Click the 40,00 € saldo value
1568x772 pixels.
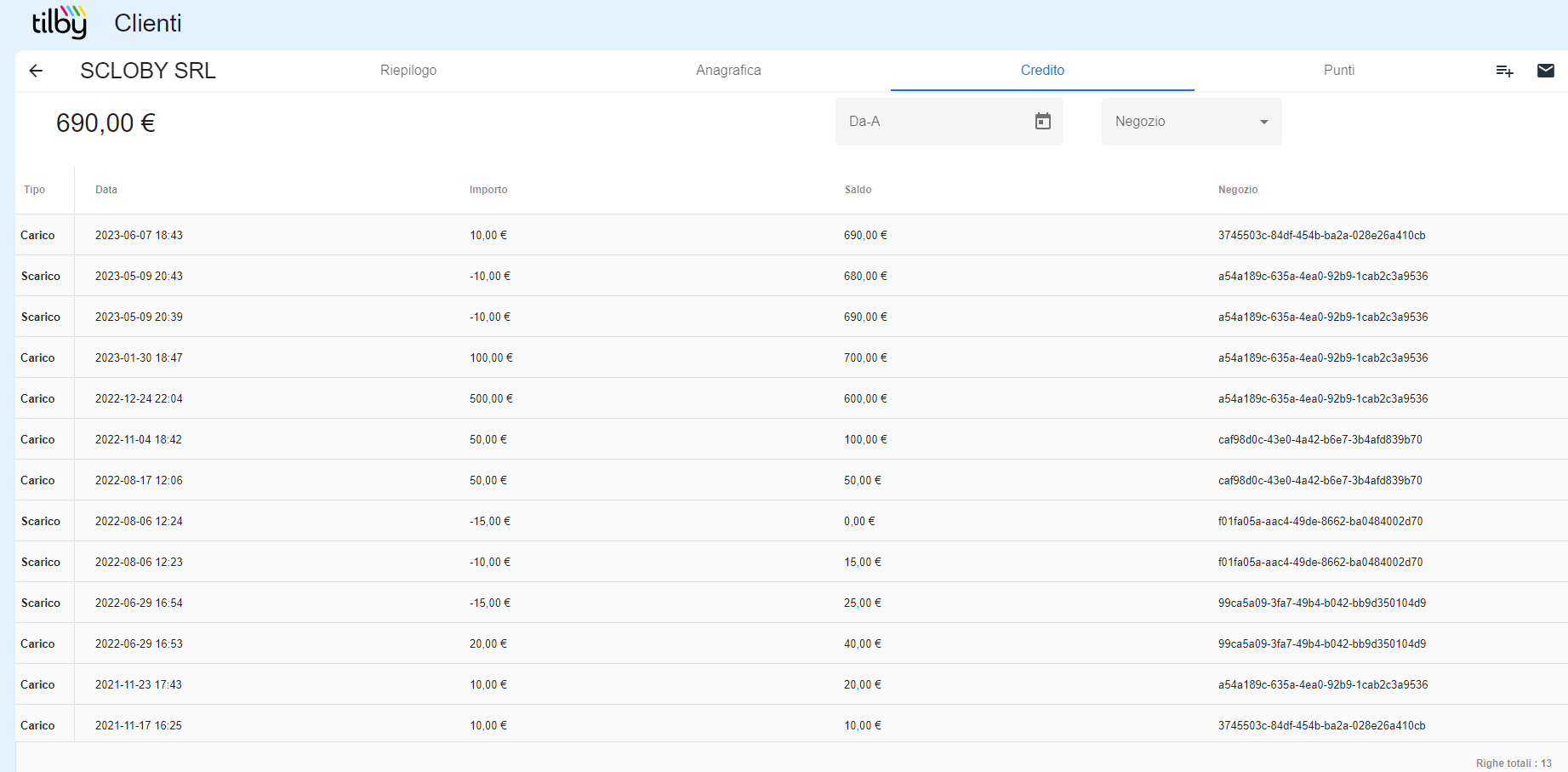click(863, 644)
